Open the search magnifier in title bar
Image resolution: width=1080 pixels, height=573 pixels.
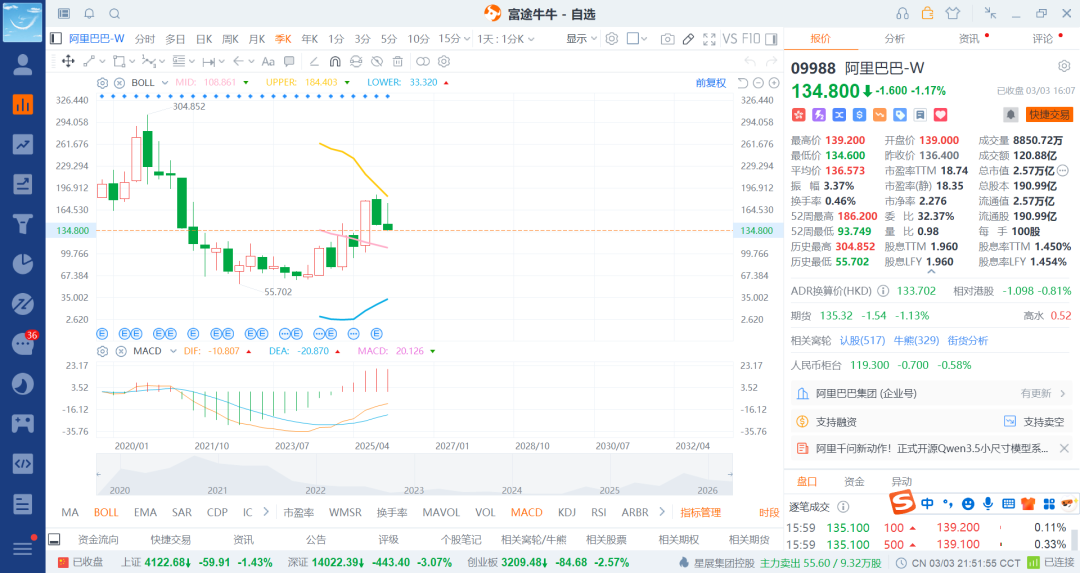[114, 13]
